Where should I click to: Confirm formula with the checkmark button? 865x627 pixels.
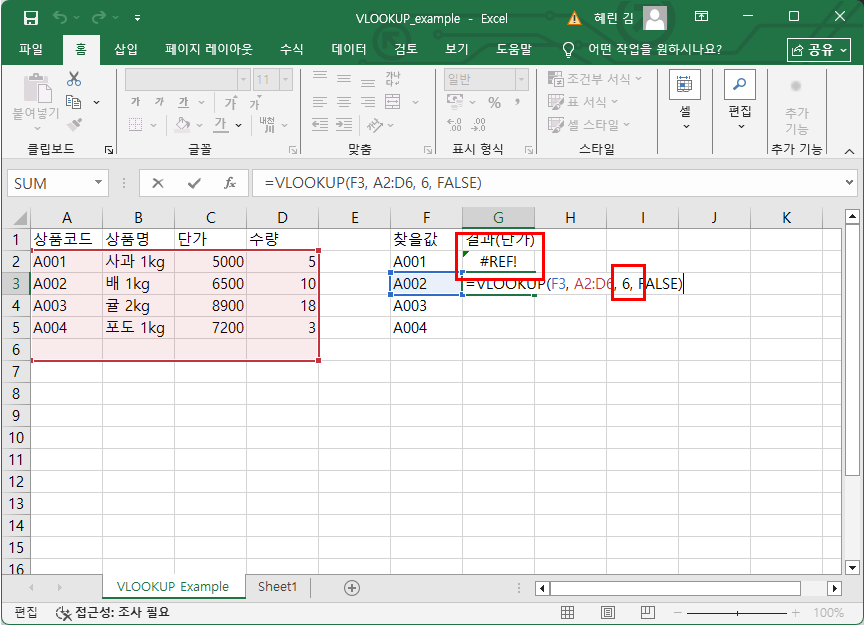[194, 183]
